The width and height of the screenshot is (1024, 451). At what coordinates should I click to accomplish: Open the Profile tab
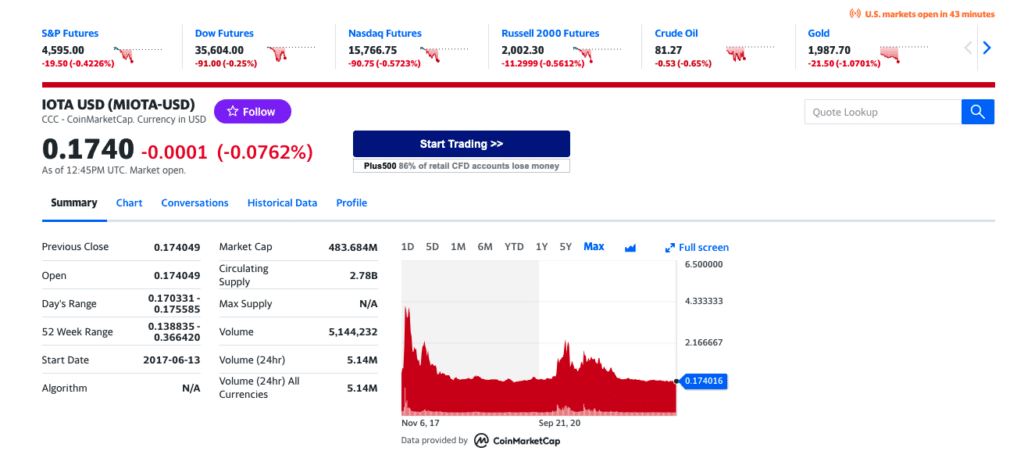(x=351, y=203)
